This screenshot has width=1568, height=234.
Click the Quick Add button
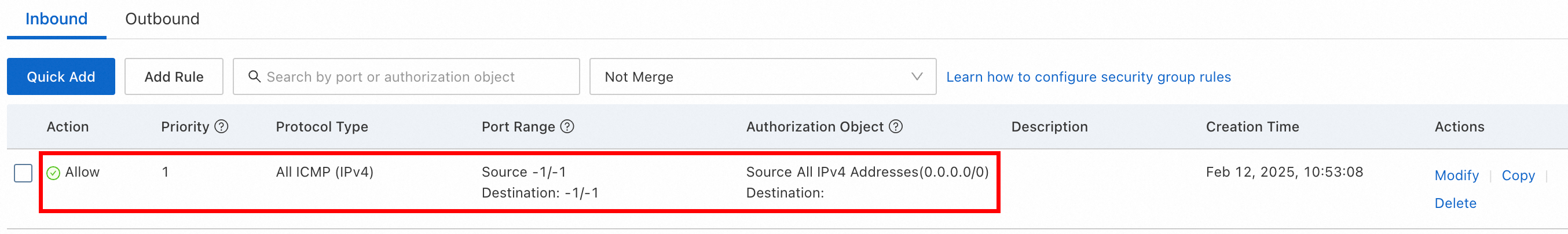coord(61,77)
